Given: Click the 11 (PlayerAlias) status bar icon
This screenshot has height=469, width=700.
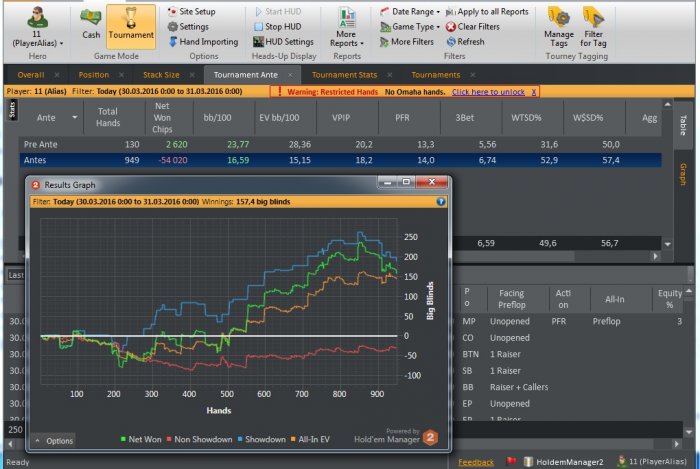Looking at the screenshot, I should tap(621, 461).
